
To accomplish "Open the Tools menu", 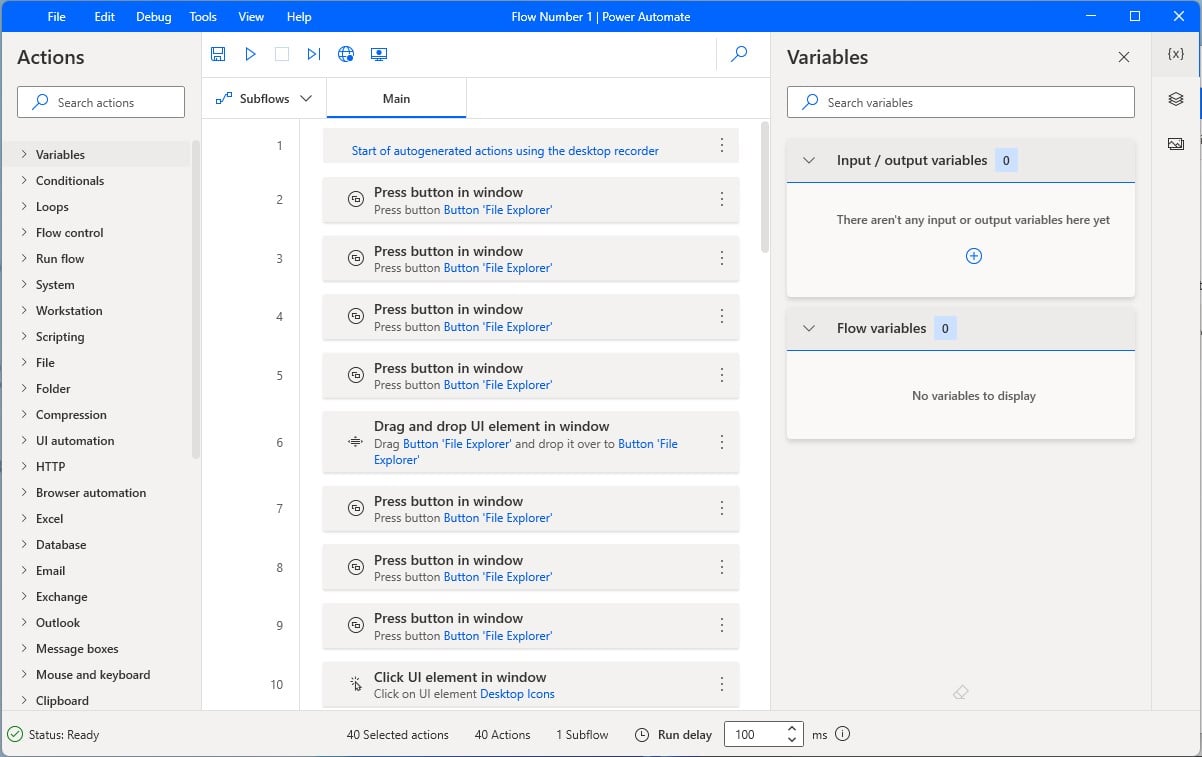I will coord(203,16).
